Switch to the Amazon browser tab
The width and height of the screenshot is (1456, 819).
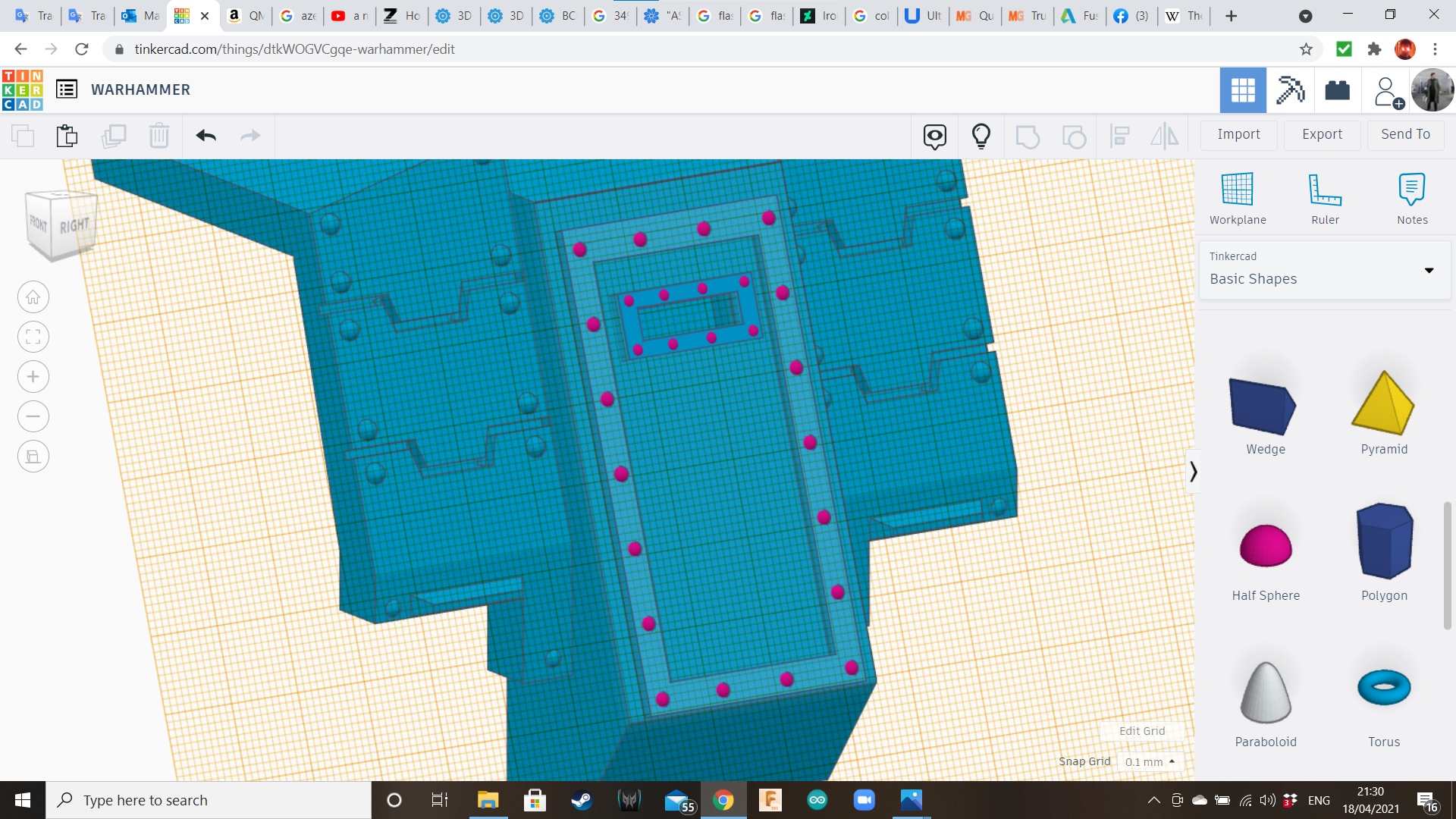[246, 15]
